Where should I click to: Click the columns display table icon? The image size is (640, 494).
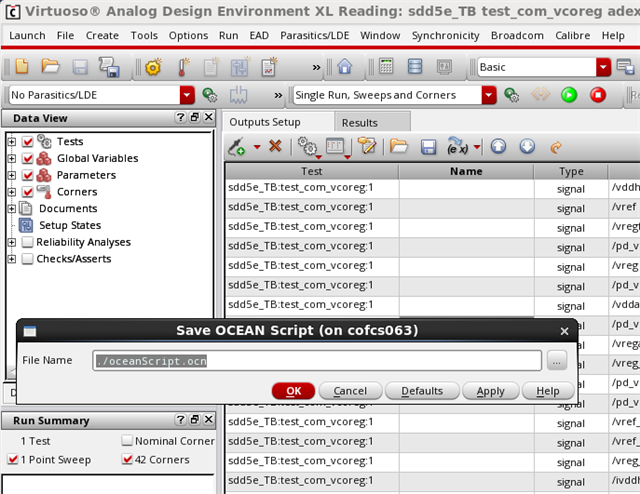(335, 146)
